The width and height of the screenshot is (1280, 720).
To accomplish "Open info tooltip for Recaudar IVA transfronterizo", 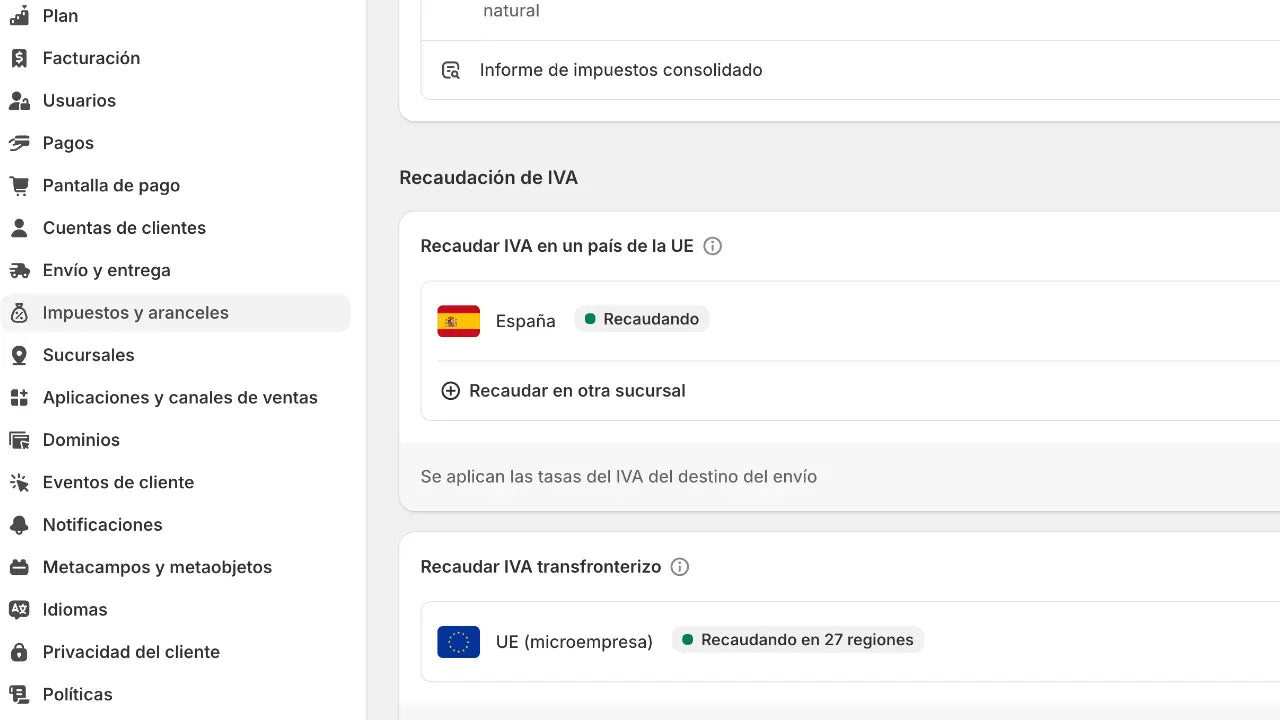I will (680, 567).
